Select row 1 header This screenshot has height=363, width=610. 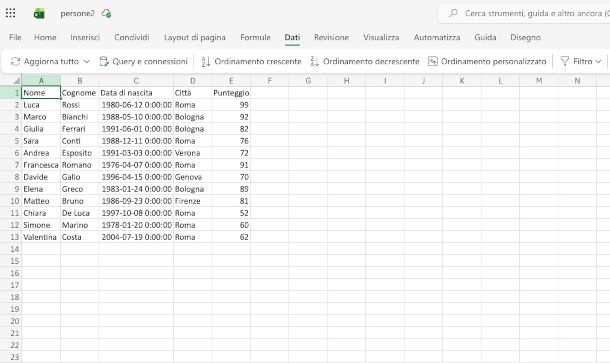11,93
